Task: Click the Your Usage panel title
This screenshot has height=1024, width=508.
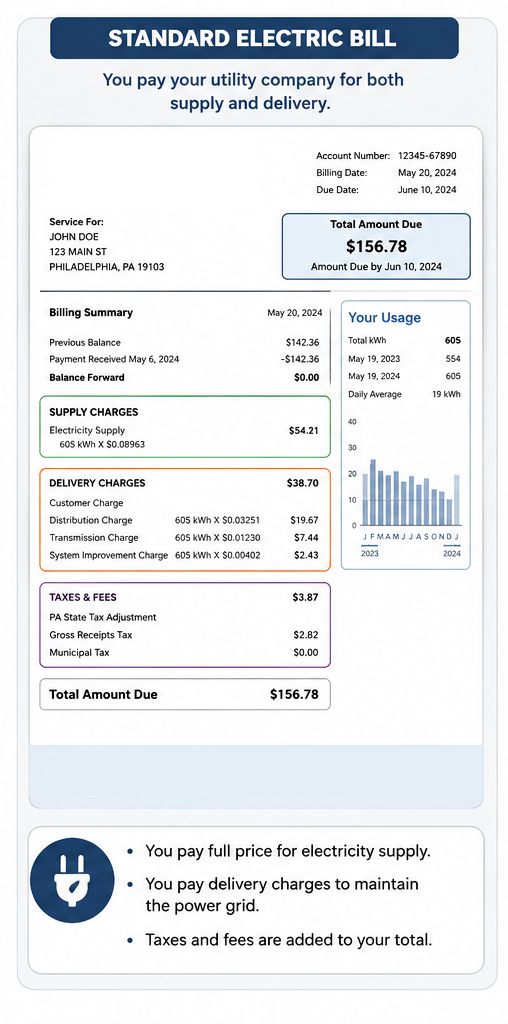Action: 385,318
